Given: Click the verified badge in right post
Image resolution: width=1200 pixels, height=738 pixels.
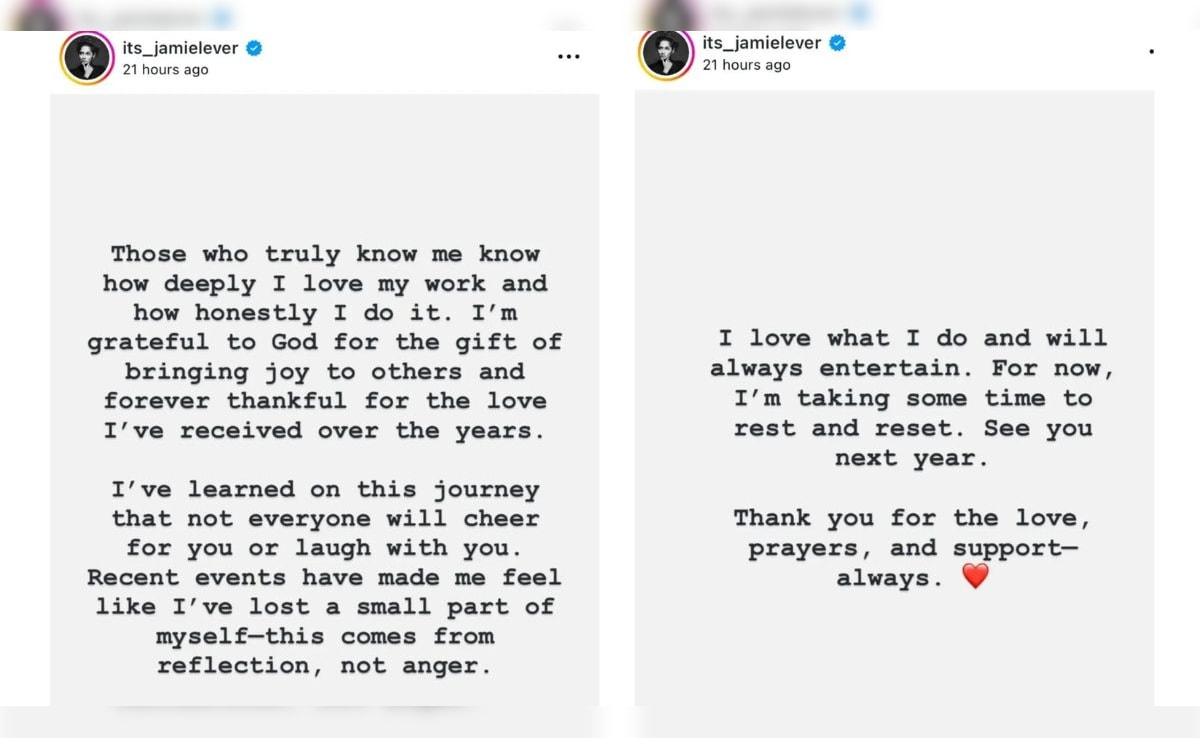Looking at the screenshot, I should (837, 43).
